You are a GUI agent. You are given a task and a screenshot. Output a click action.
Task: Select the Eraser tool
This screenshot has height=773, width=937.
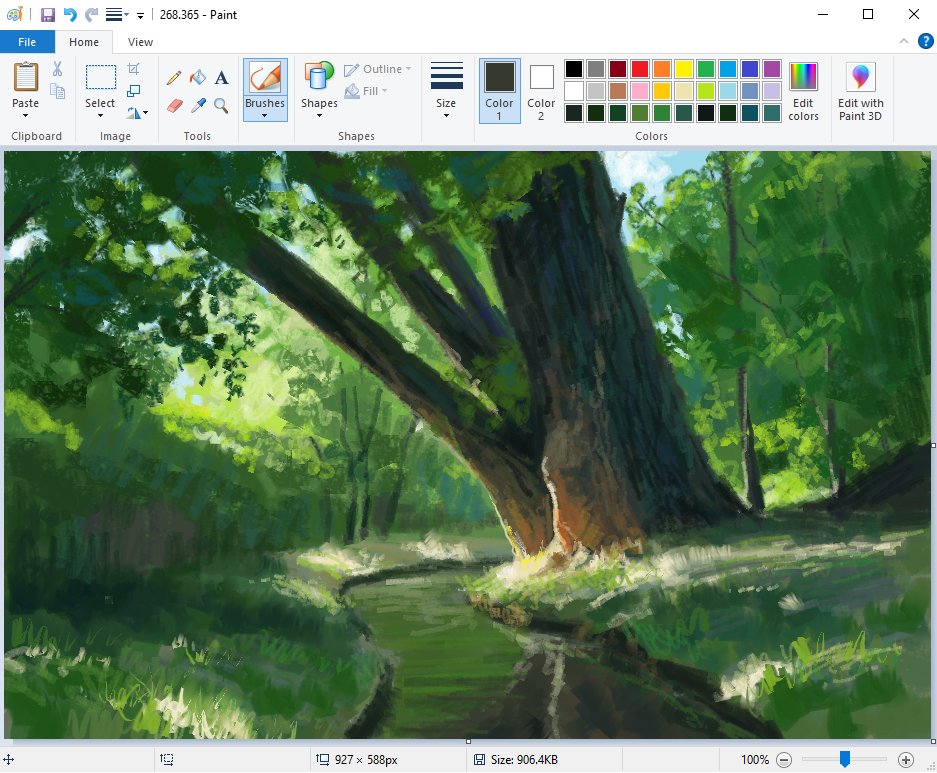tap(174, 106)
